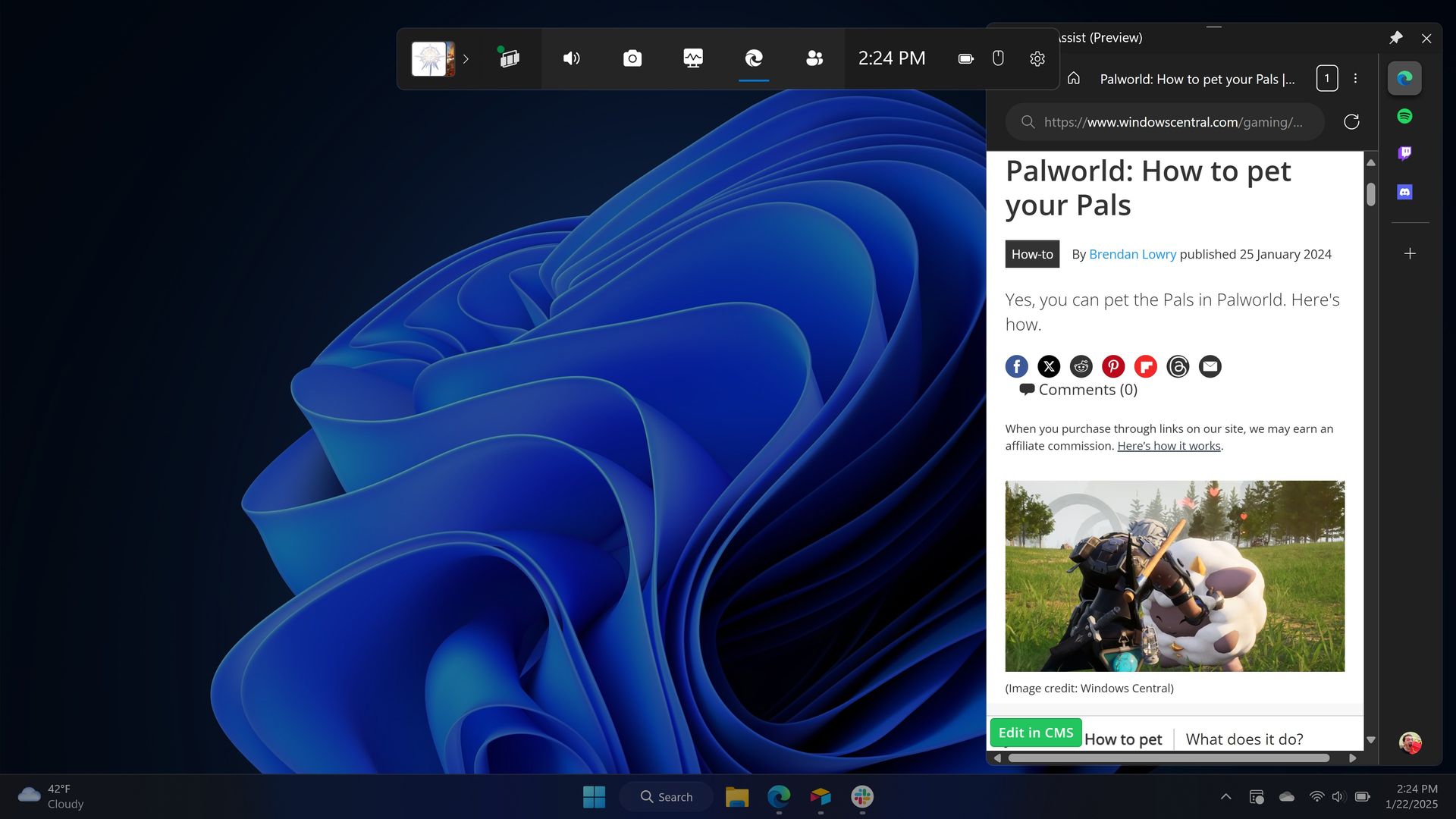Share the article on Facebook
The width and height of the screenshot is (1456, 819).
tap(1016, 366)
